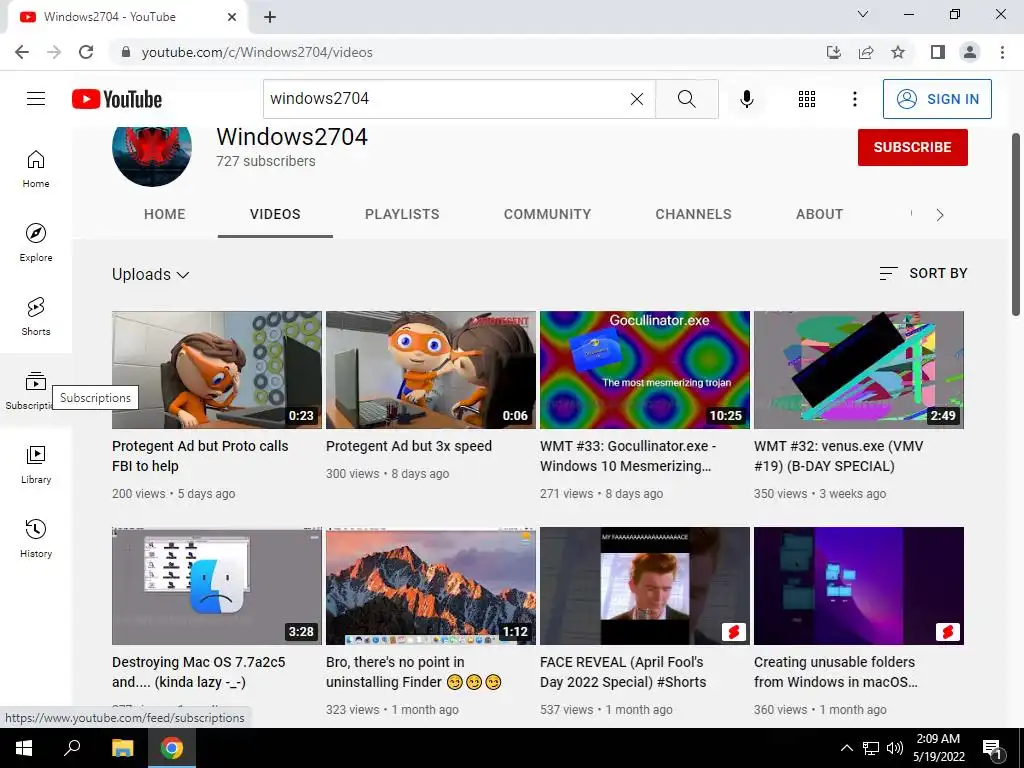Open 'Creating unusable folders' video title

pos(836,671)
